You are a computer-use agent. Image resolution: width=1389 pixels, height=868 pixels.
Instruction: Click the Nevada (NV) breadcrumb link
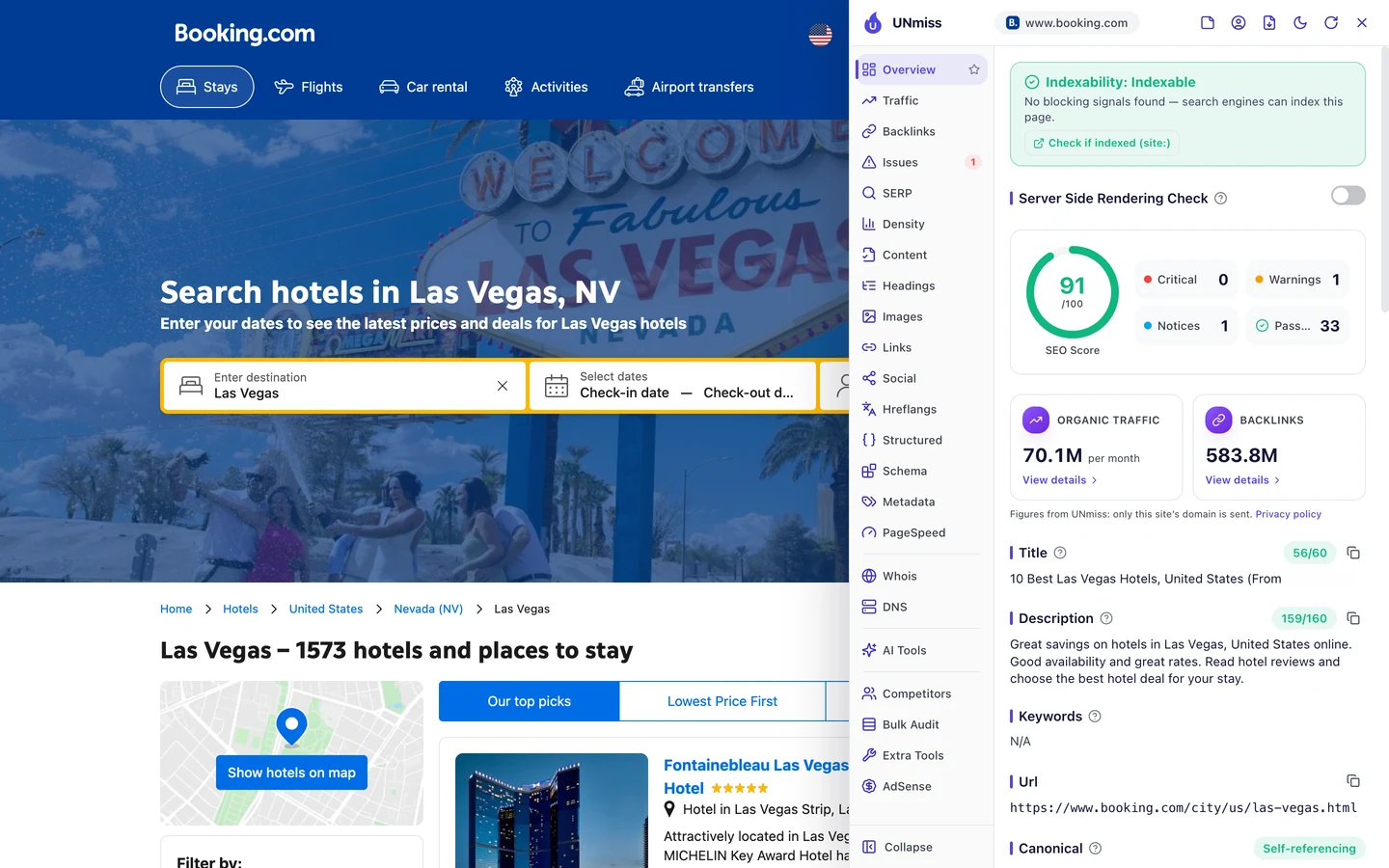click(x=428, y=609)
